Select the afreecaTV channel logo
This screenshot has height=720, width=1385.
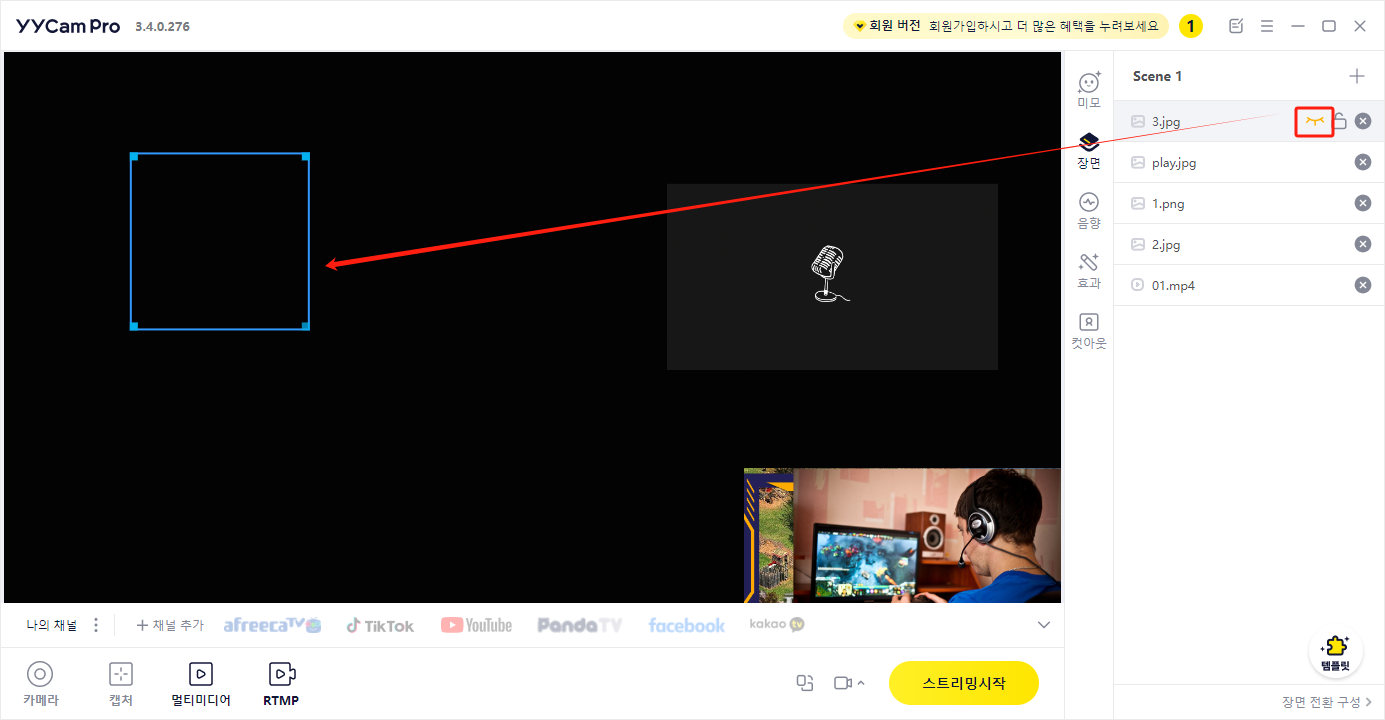(x=272, y=625)
